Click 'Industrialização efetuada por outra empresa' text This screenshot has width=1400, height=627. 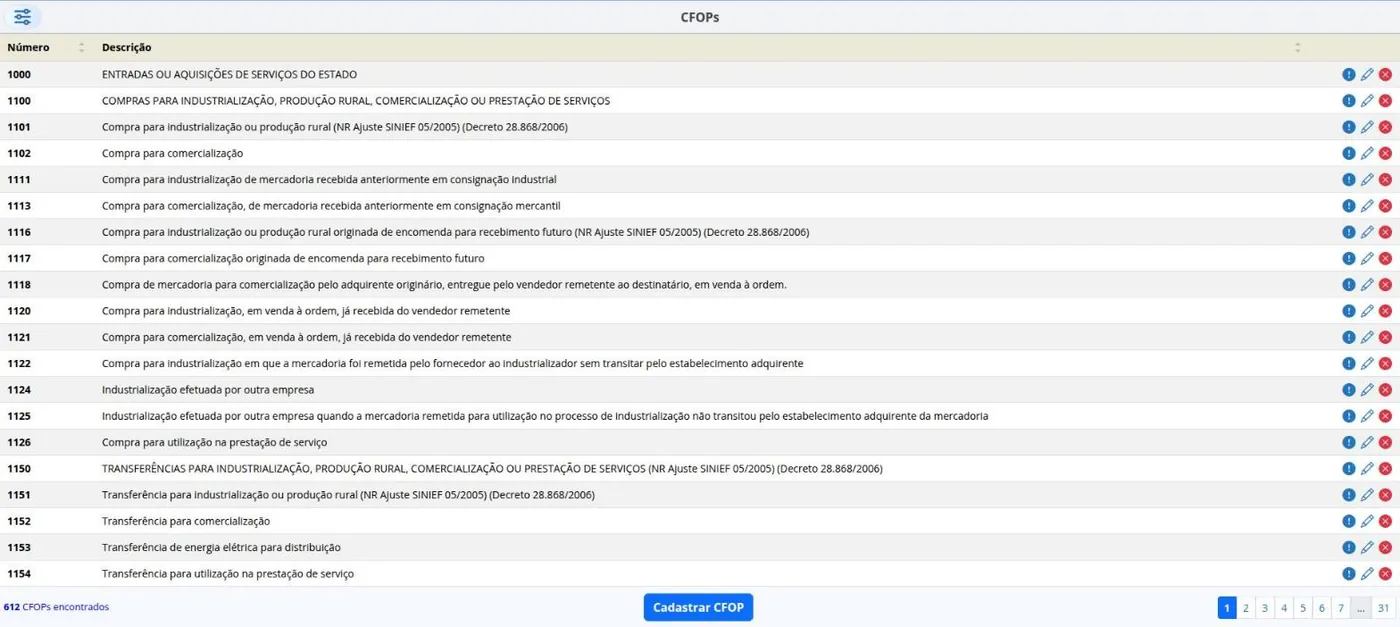point(208,390)
